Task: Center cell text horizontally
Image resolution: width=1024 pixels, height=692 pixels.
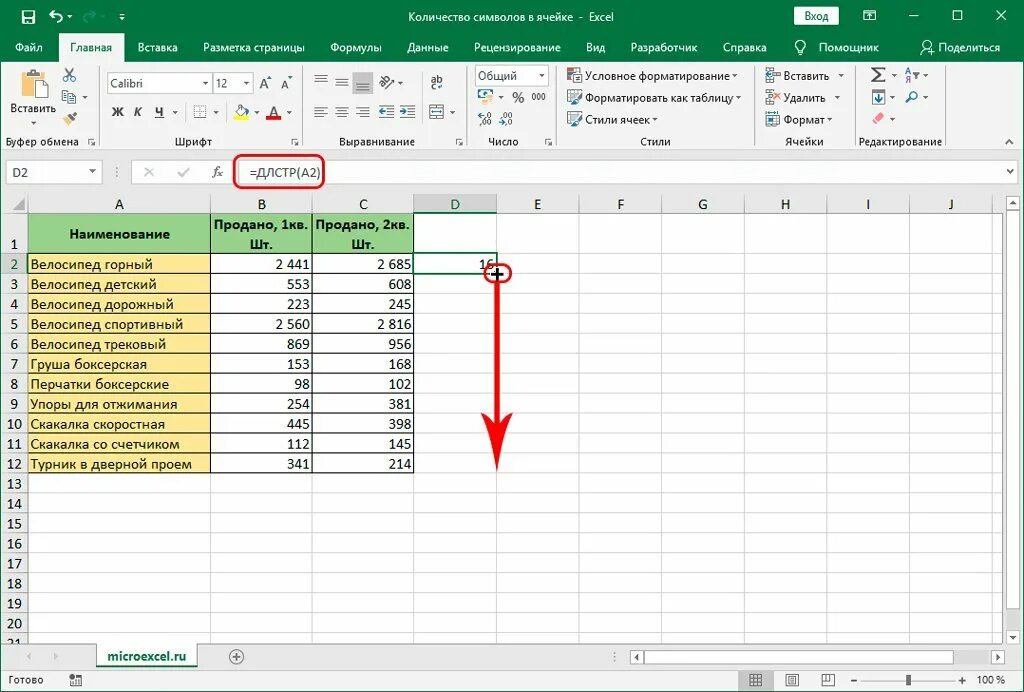Action: (x=342, y=112)
